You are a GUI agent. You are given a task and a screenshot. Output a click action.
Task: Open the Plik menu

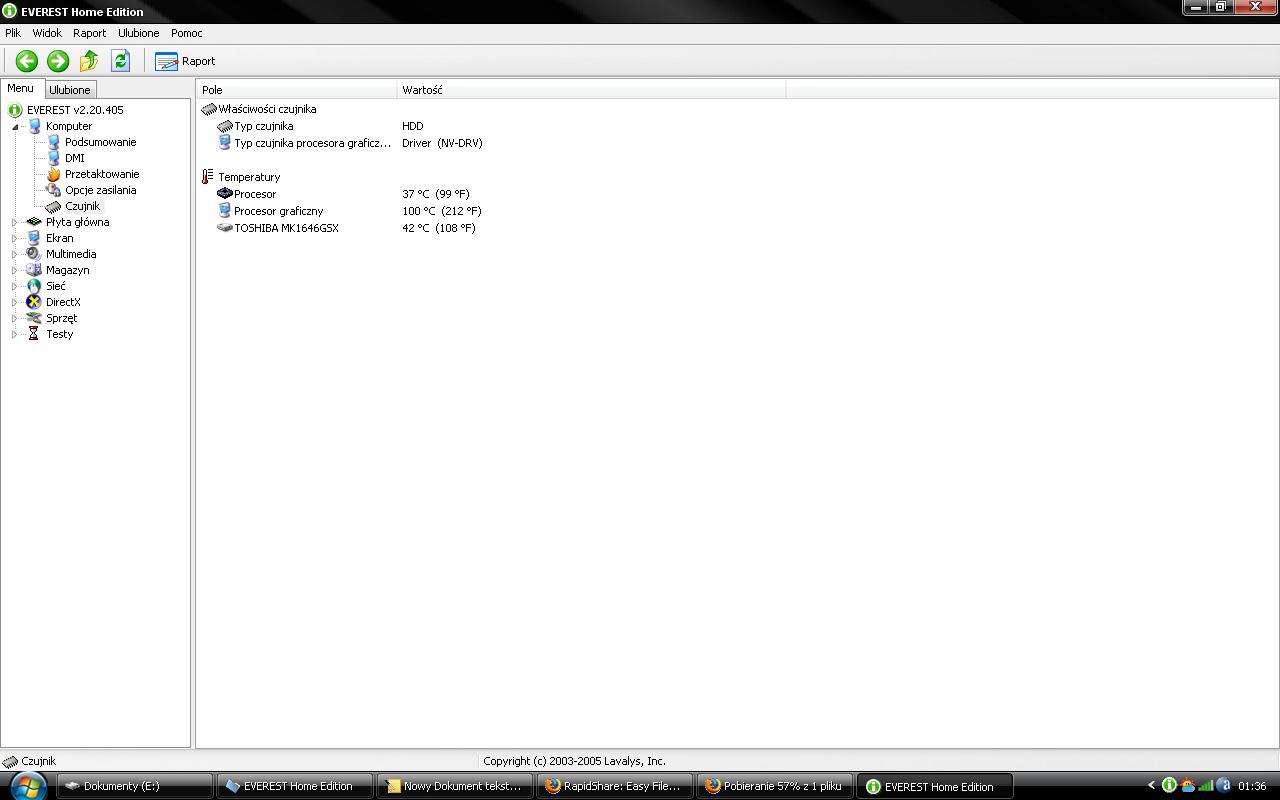tap(13, 33)
